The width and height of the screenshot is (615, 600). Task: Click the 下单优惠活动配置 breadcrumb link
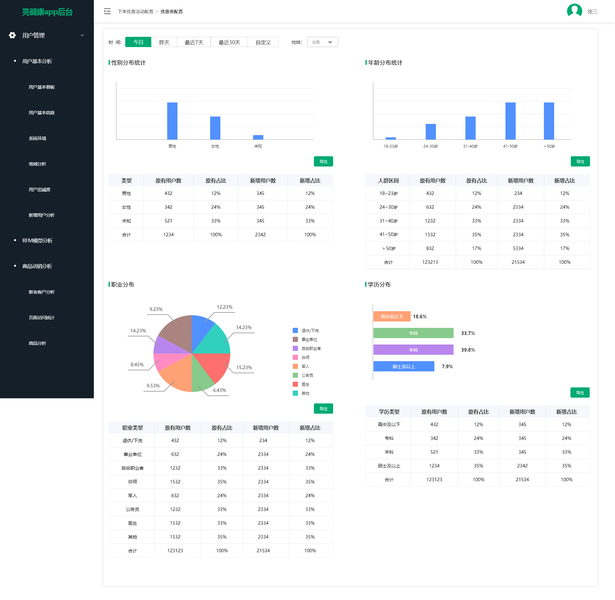[x=135, y=11]
